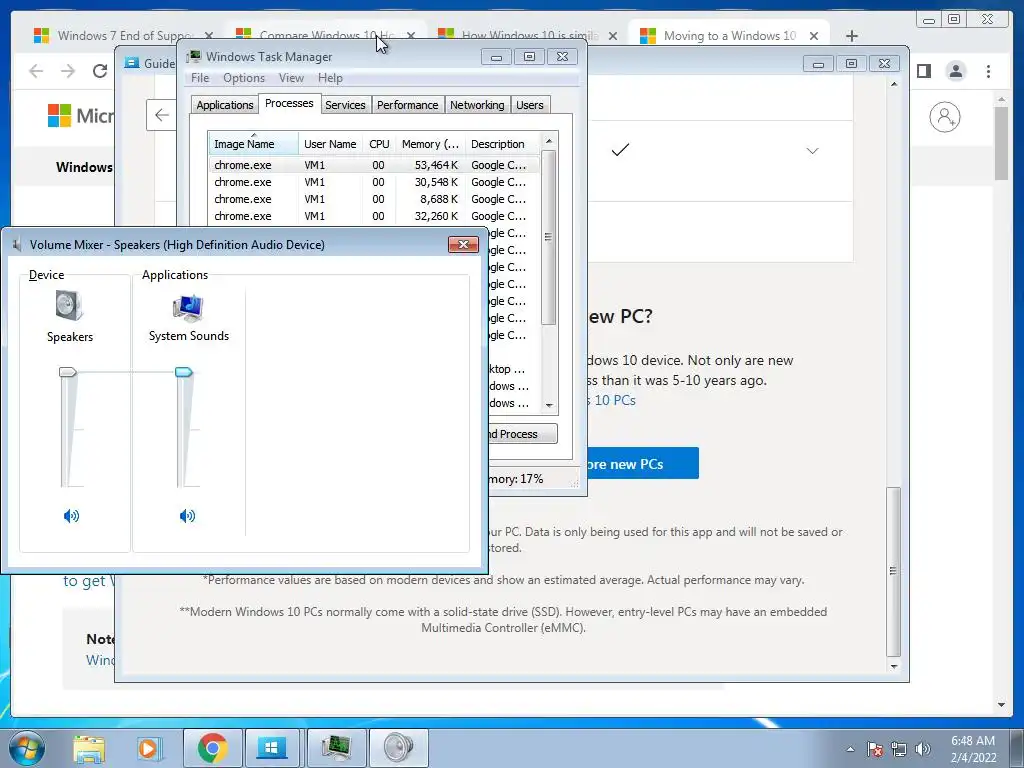Switch to the Users tab
This screenshot has width=1024, height=768.
530,105
